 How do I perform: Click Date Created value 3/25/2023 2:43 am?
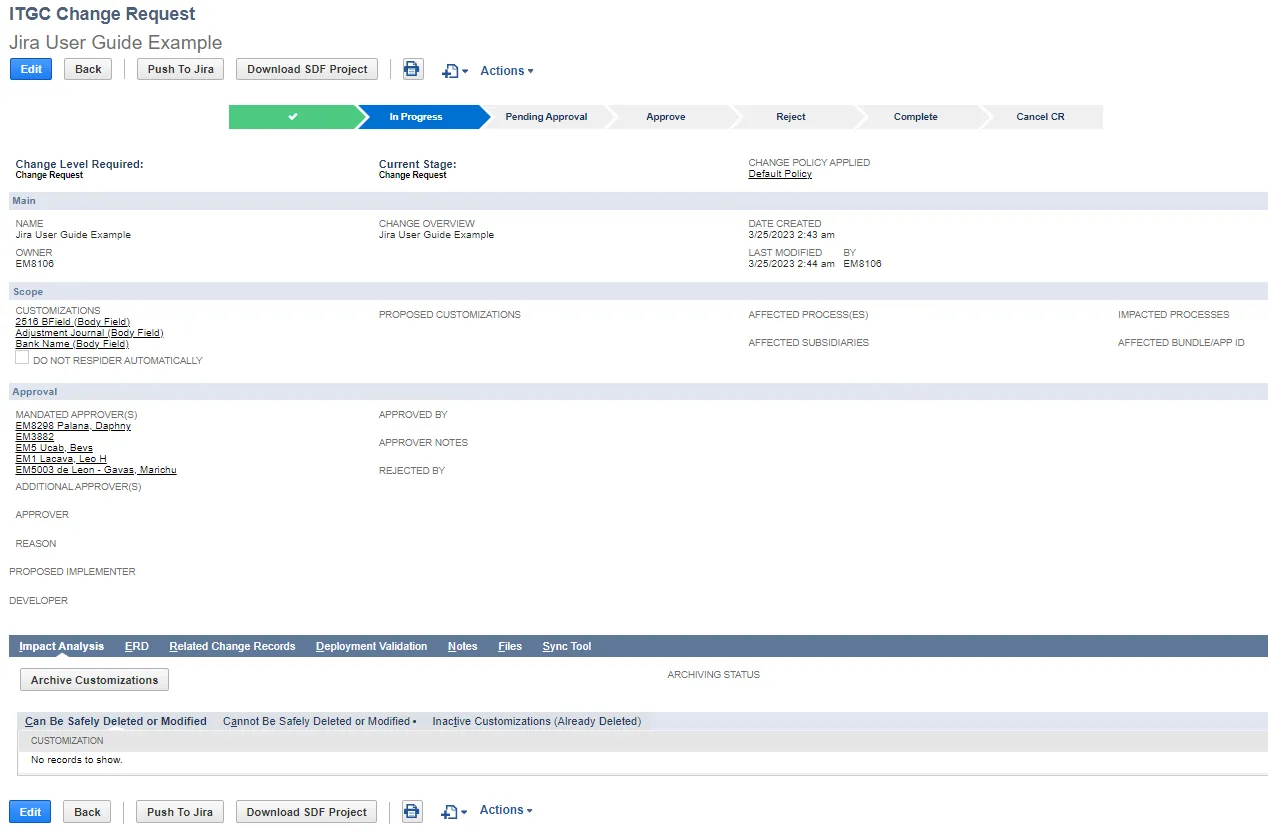(791, 235)
